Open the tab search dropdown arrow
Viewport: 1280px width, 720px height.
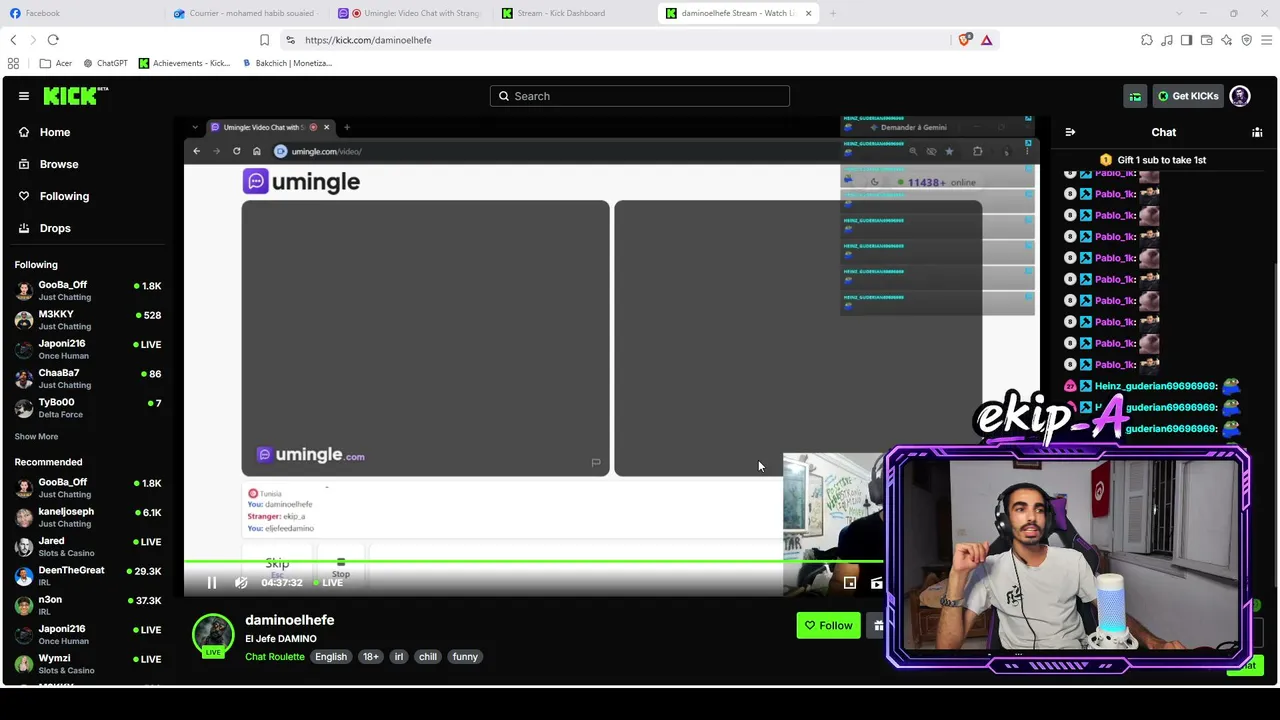1179,13
